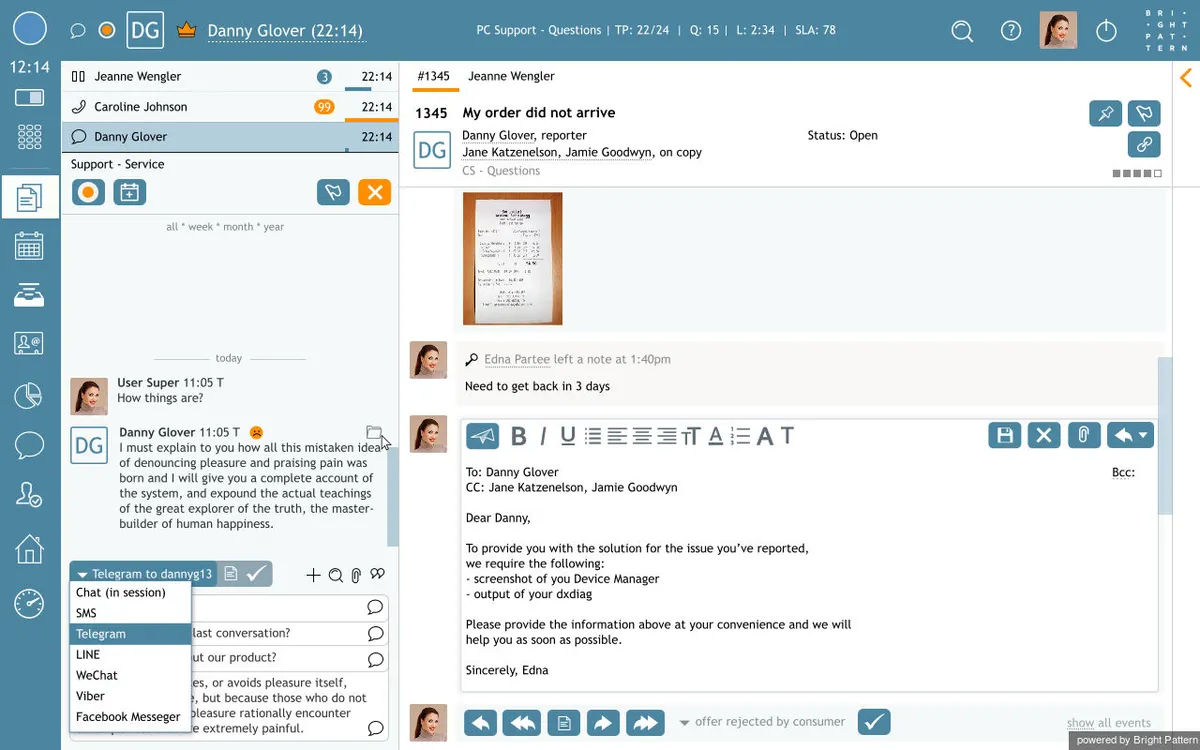The height and width of the screenshot is (750, 1200).
Task: Open the inbox tray in the sidebar
Action: (x=29, y=295)
